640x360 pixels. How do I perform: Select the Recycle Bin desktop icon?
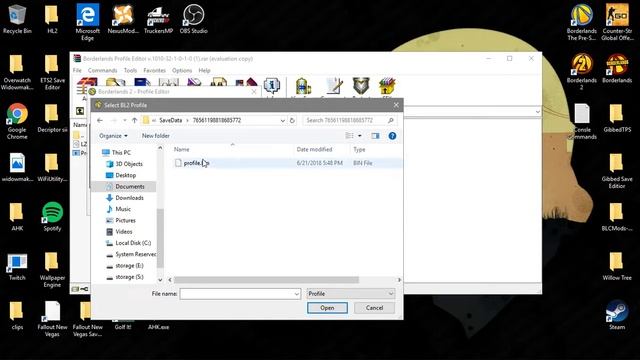pyautogui.click(x=17, y=19)
